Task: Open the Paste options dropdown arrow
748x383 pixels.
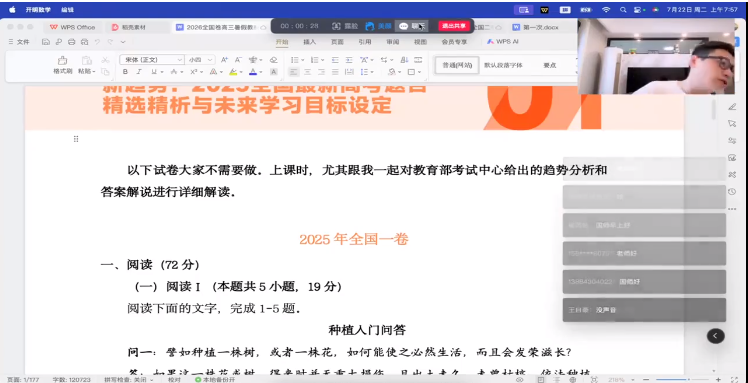Action: click(94, 72)
